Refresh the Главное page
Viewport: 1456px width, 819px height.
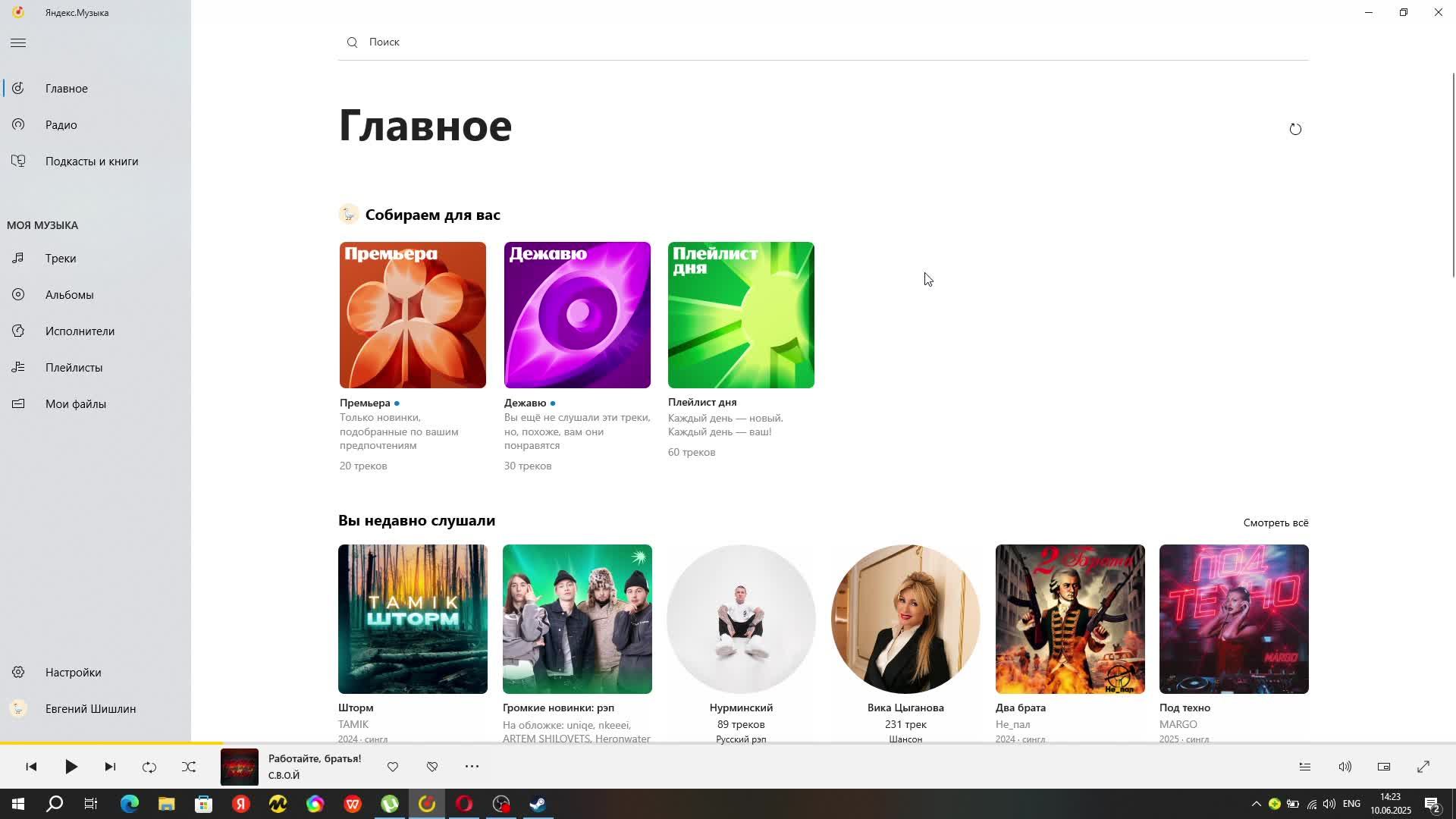pos(1295,129)
